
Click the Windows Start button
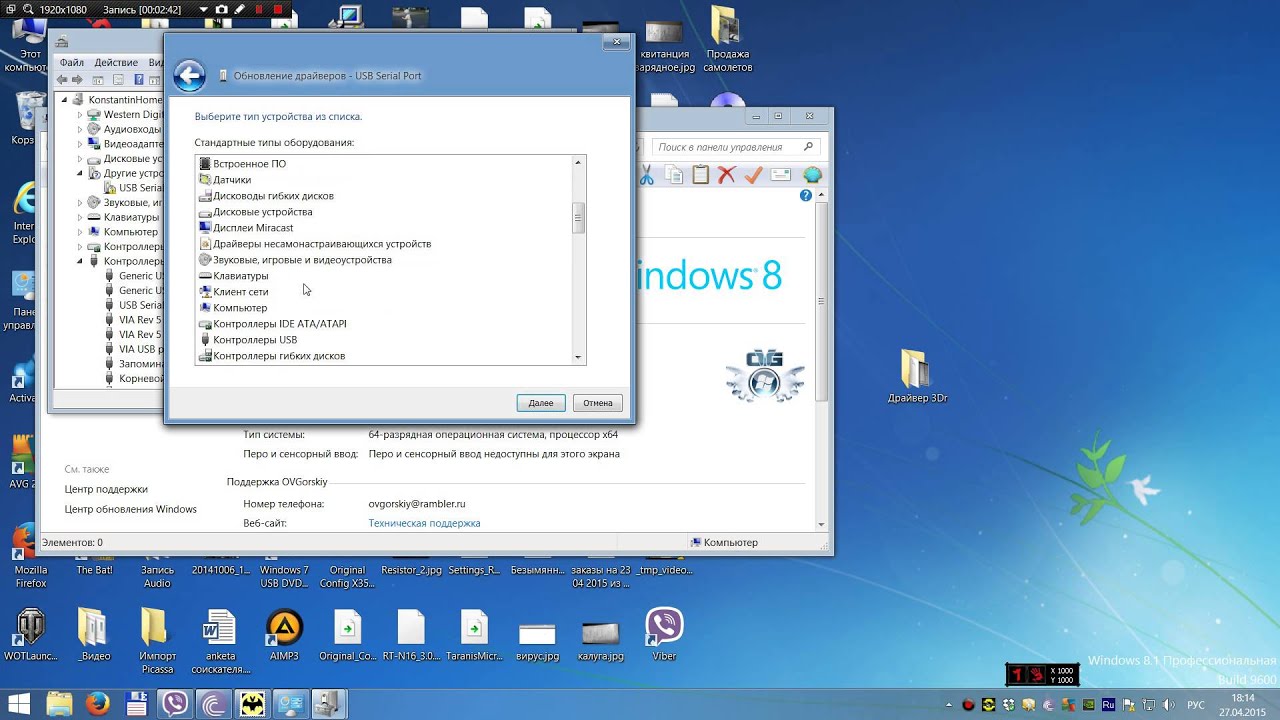(19, 704)
